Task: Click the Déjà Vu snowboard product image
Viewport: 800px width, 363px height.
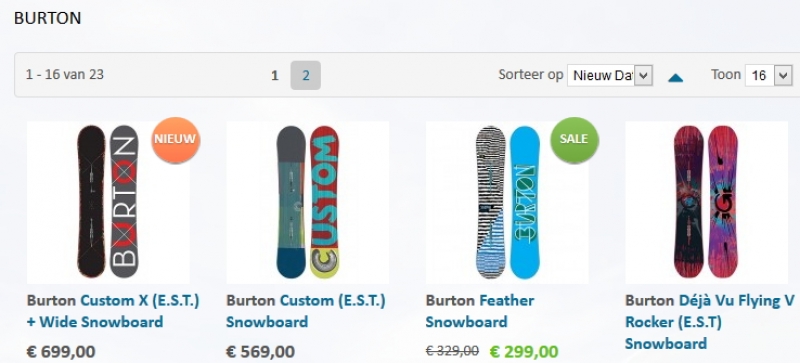Action: [707, 202]
